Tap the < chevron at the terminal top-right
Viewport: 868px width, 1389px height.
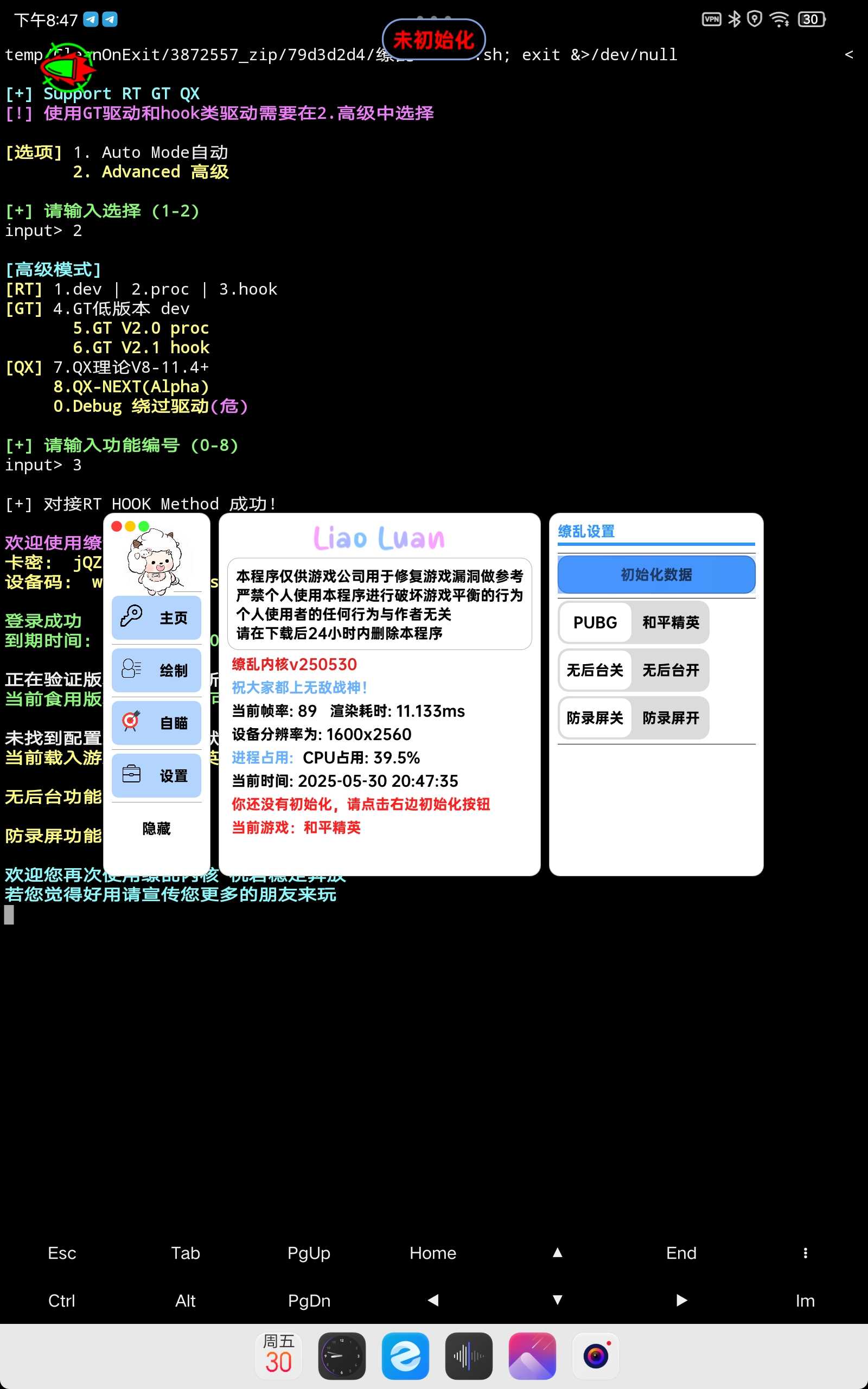click(849, 54)
